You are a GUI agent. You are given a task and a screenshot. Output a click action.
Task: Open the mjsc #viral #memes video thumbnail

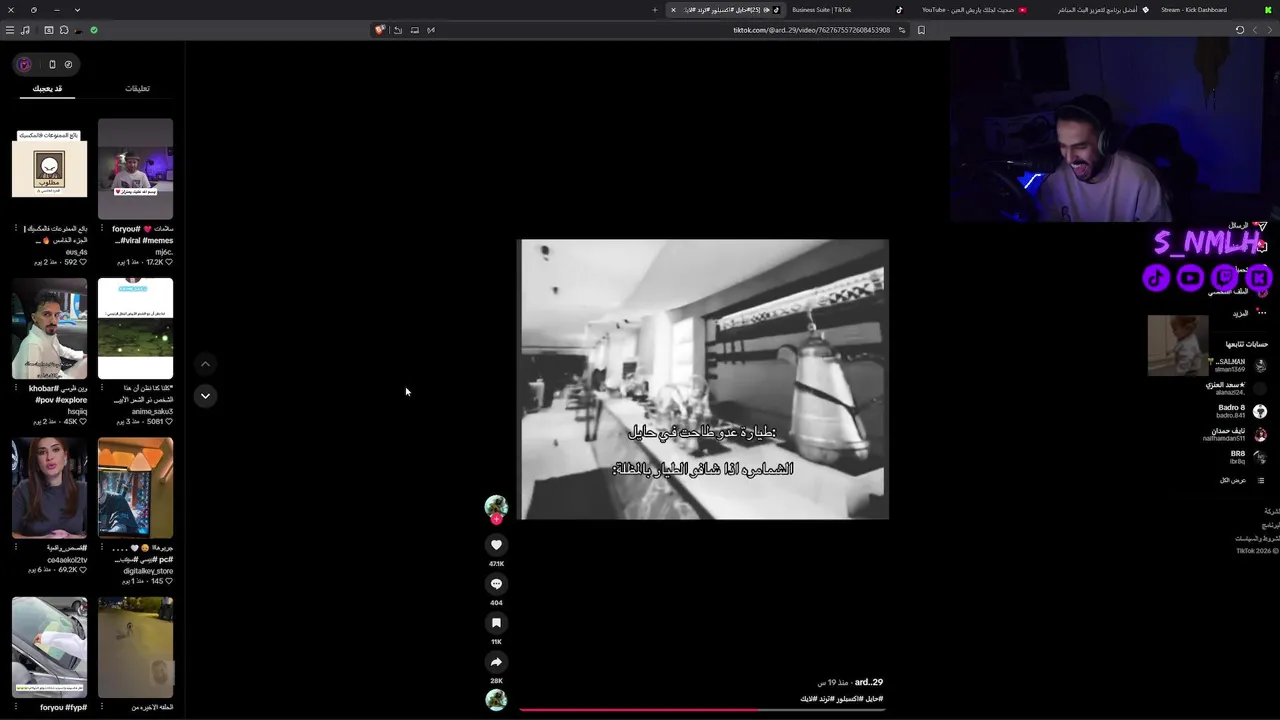136,169
